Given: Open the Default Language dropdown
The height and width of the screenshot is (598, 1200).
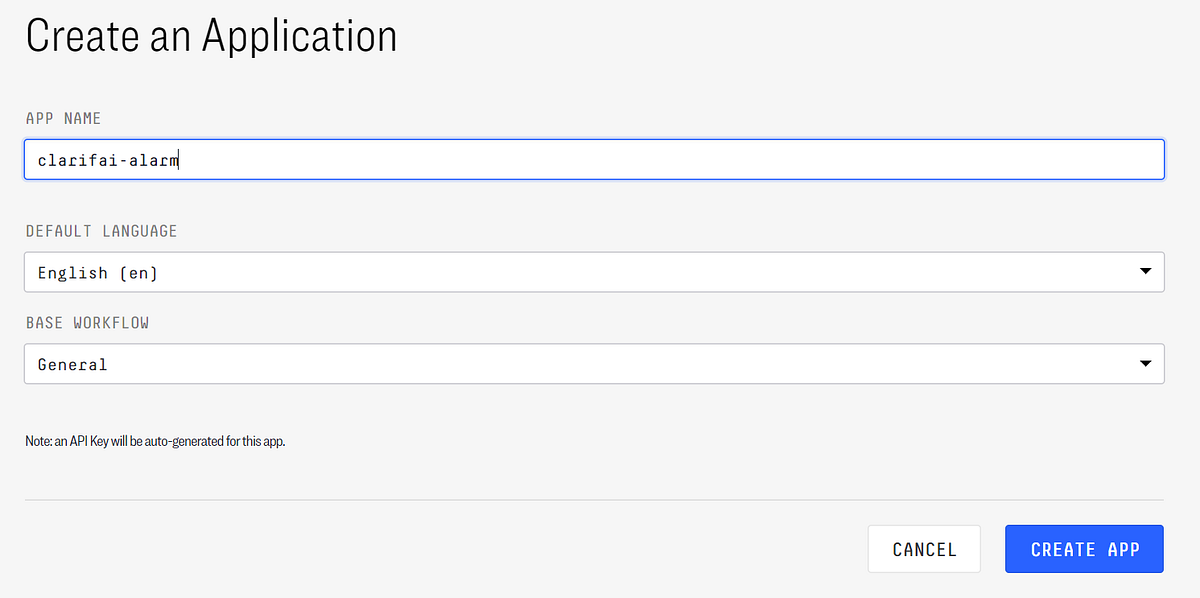Looking at the screenshot, I should (594, 272).
